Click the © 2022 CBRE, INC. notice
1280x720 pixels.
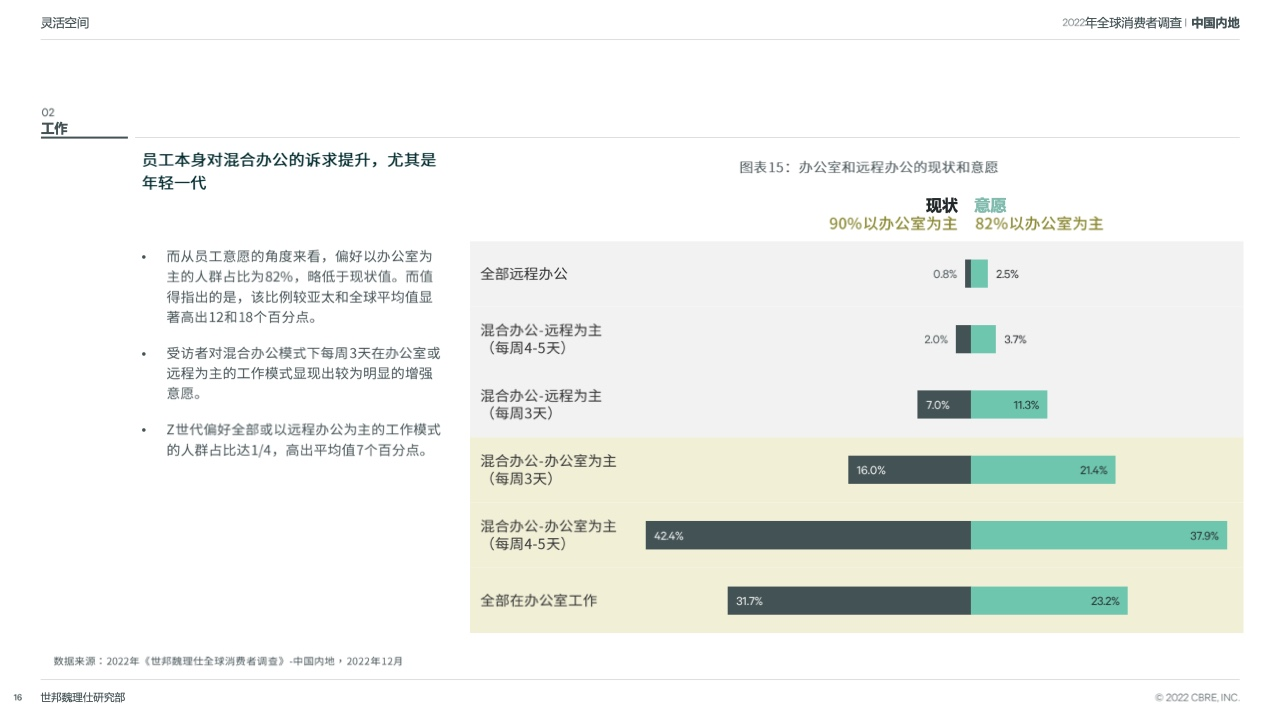tap(1197, 697)
